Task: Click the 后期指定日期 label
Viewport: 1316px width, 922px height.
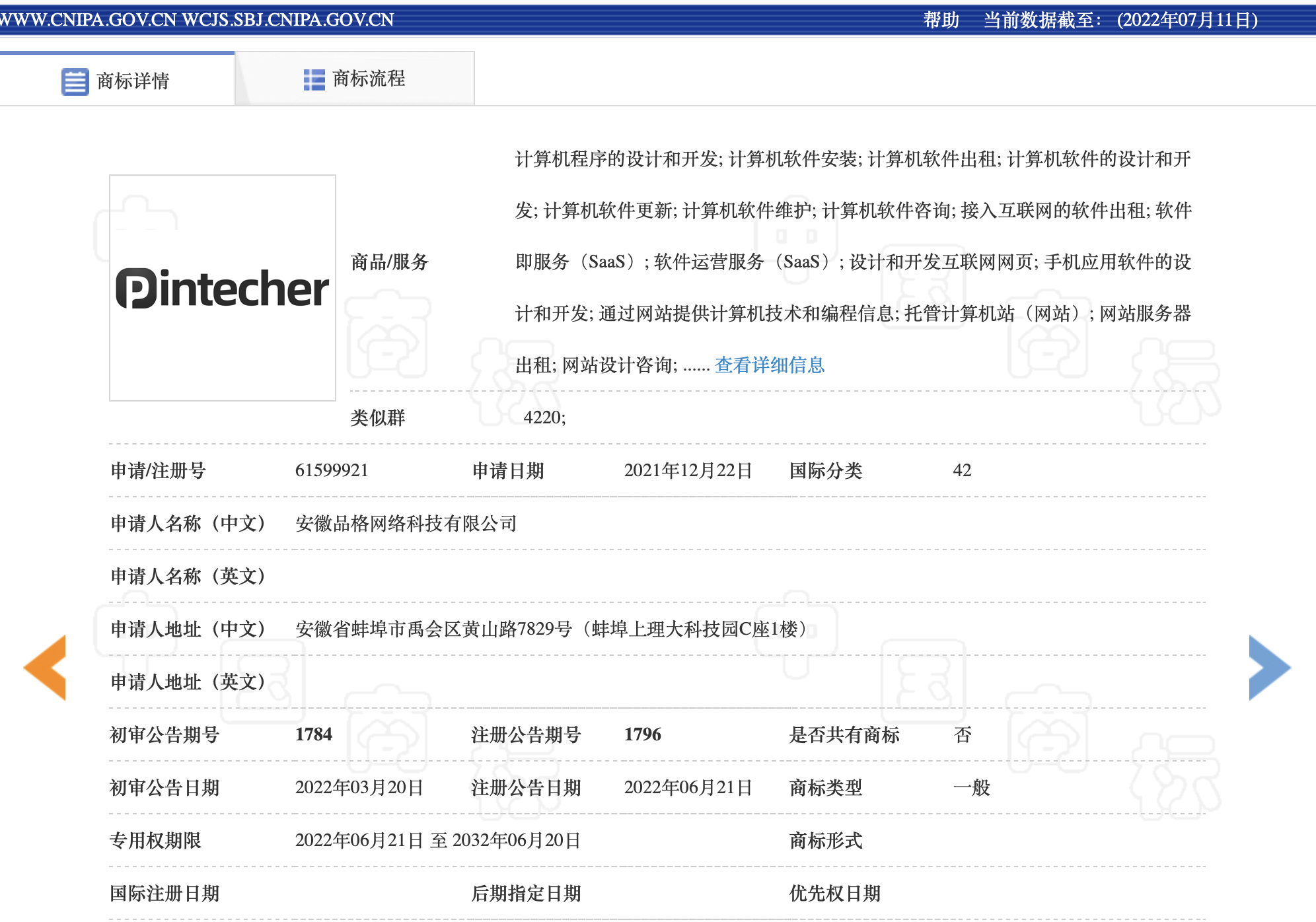Action: pyautogui.click(x=526, y=893)
